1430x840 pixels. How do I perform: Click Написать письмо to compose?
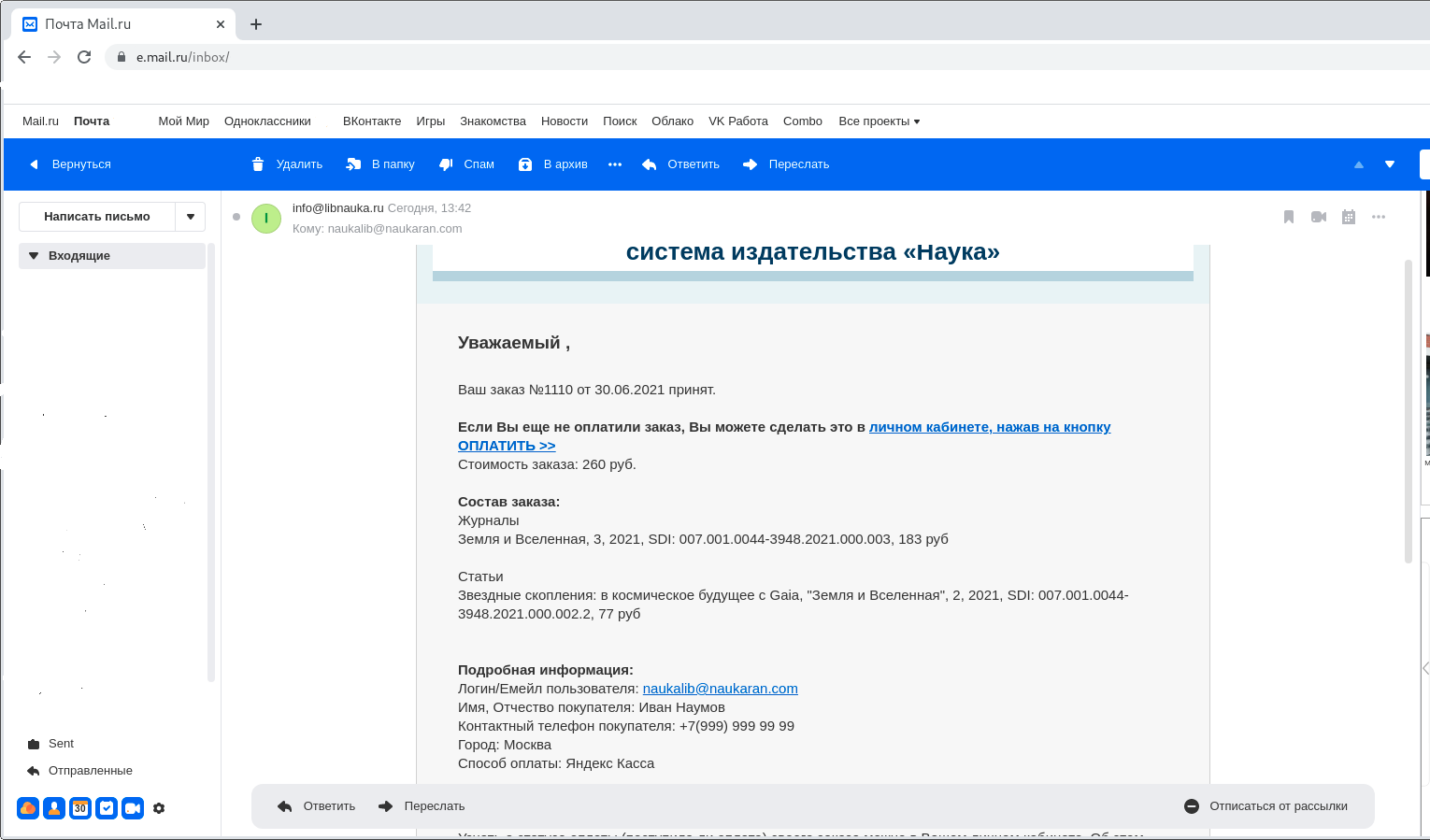pyautogui.click(x=97, y=217)
